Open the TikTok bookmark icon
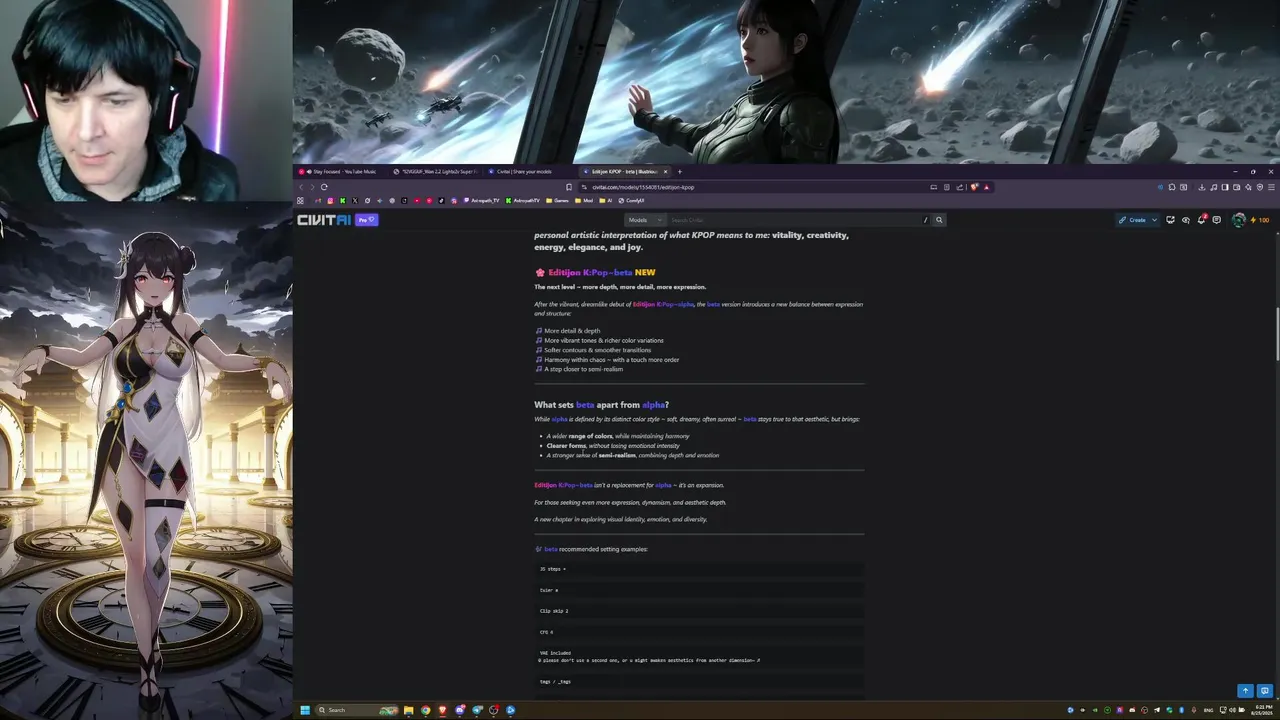 click(441, 200)
